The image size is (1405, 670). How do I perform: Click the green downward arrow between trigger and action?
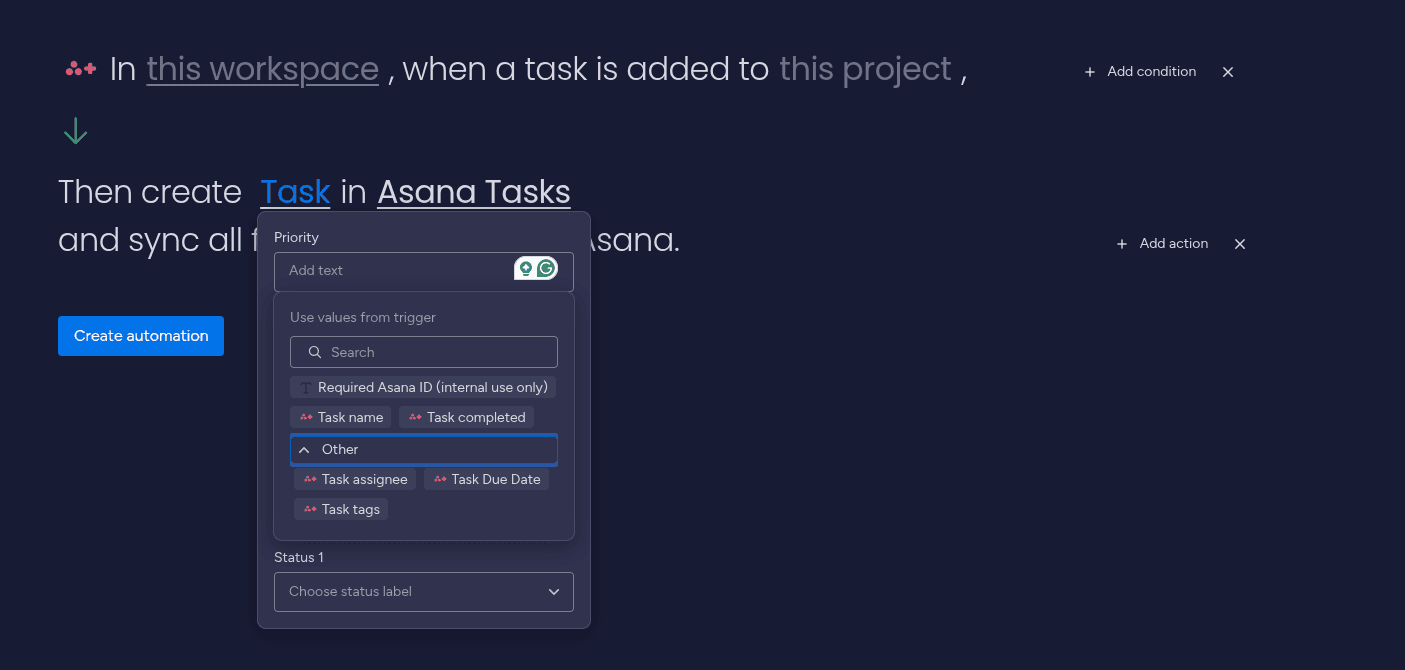pyautogui.click(x=75, y=130)
